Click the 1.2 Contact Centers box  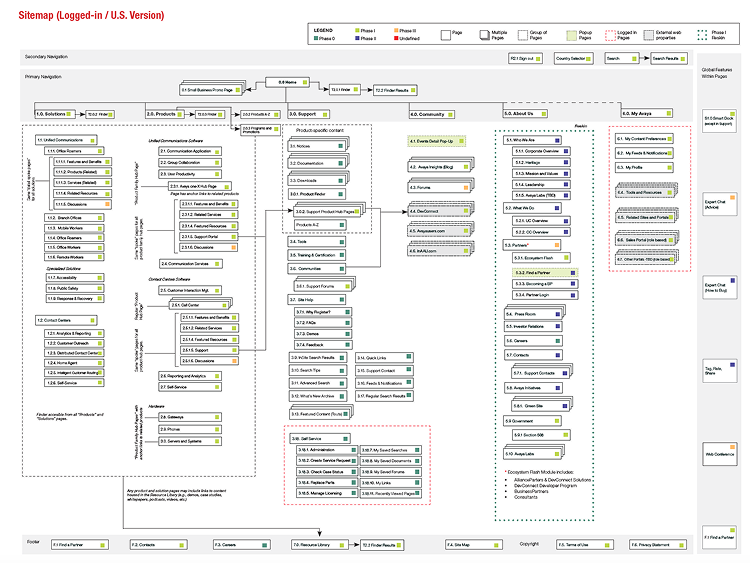click(66, 320)
